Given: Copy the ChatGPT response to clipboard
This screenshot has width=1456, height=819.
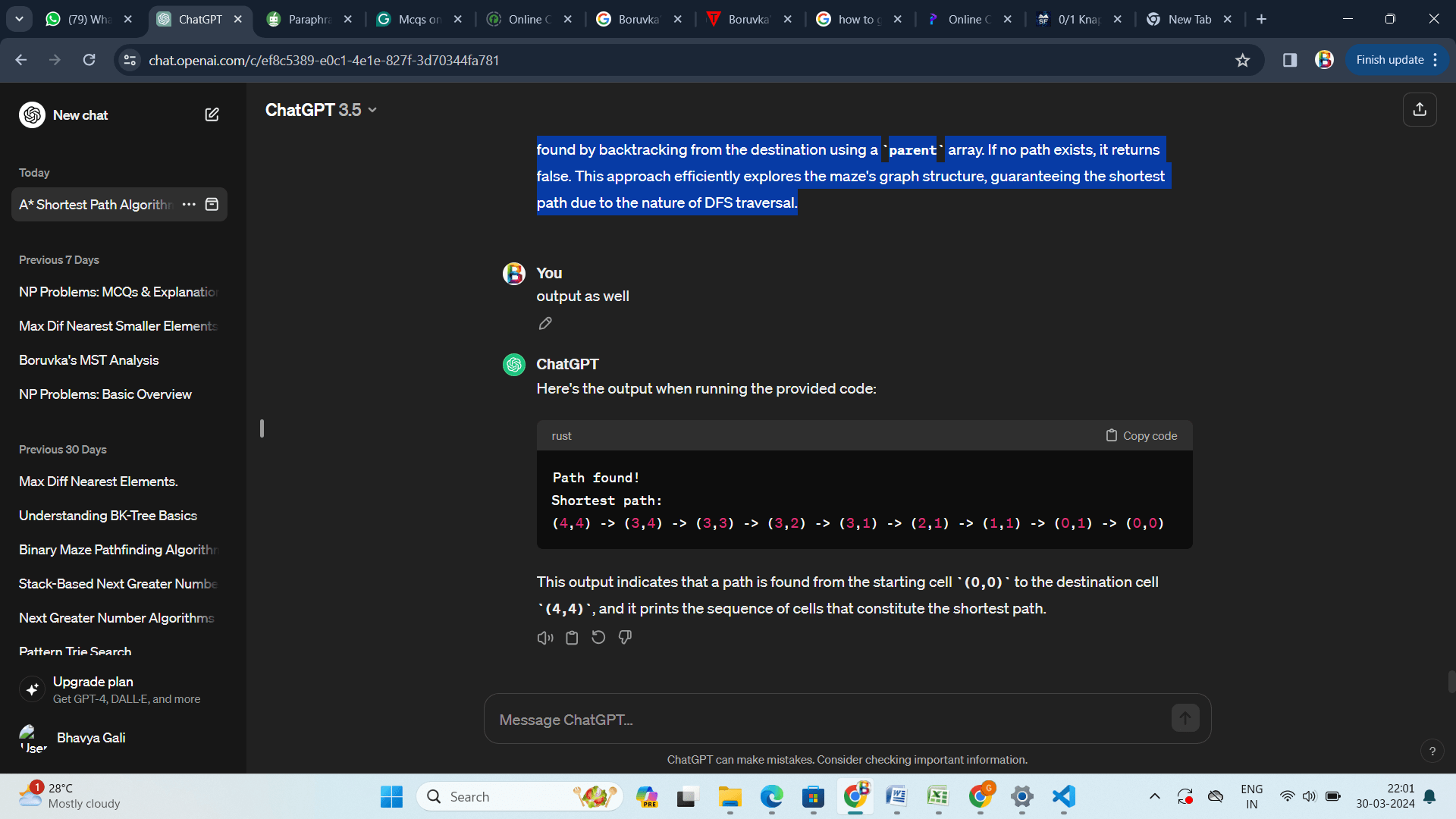Looking at the screenshot, I should 572,638.
